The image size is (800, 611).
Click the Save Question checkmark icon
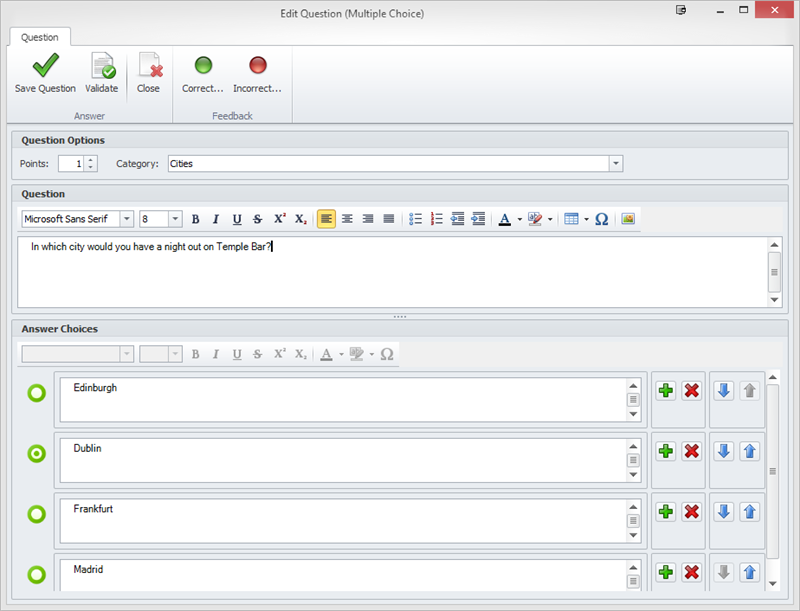click(x=45, y=67)
